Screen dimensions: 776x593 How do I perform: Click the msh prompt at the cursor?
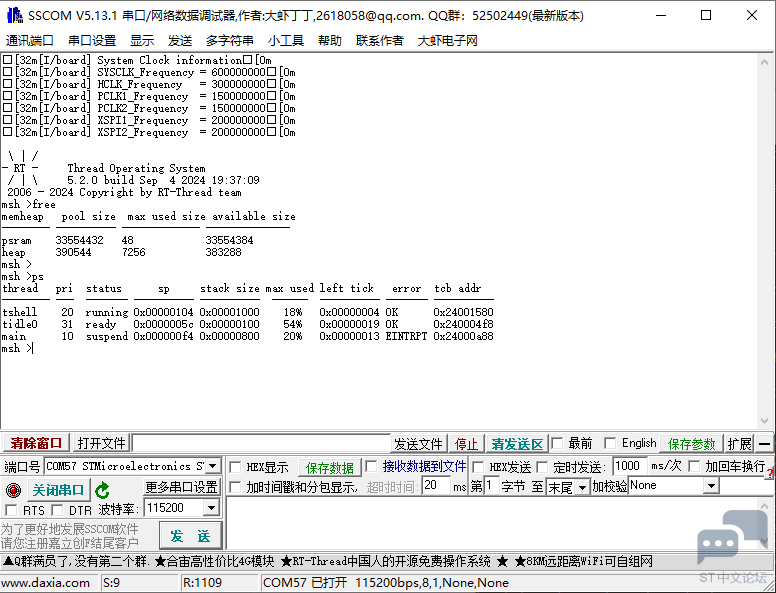pos(17,348)
